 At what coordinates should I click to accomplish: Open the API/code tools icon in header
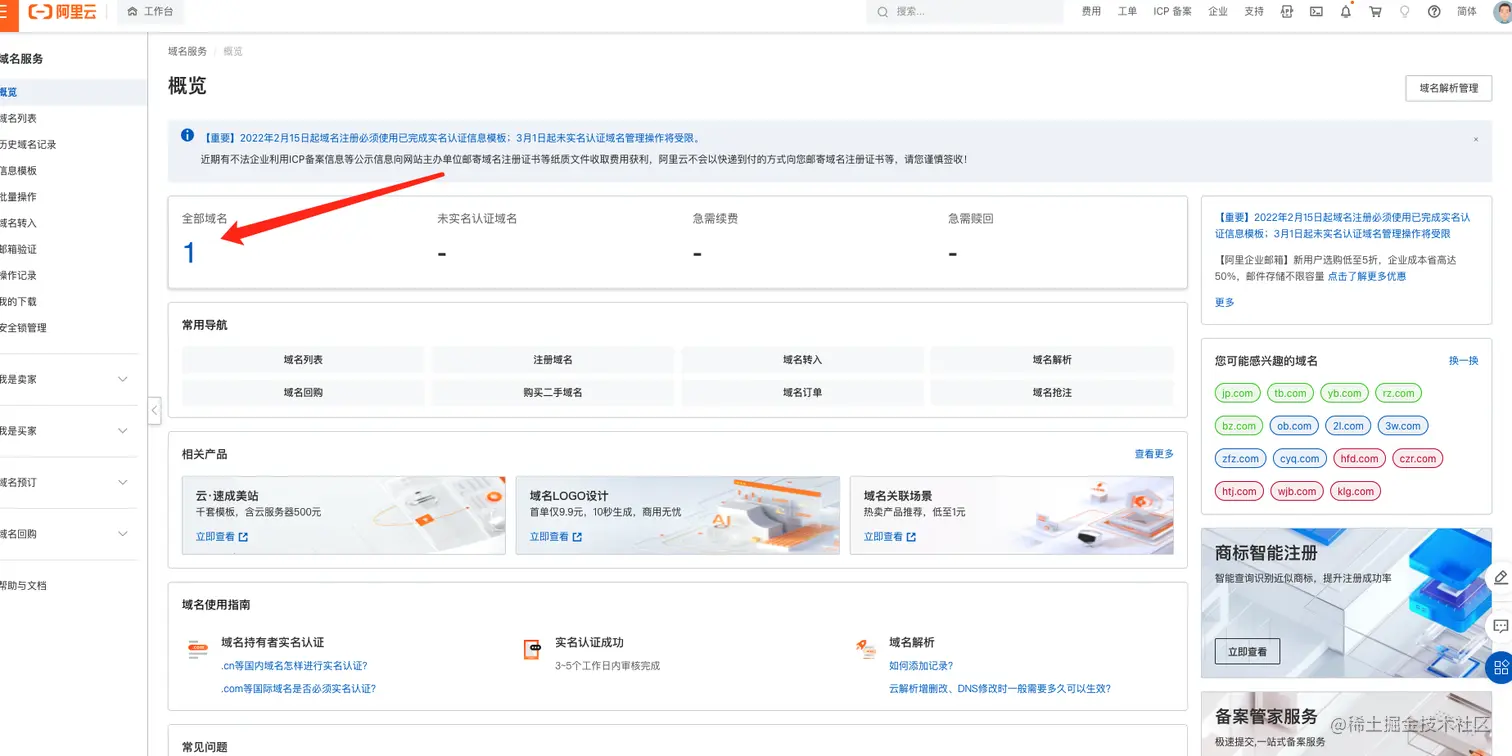click(x=1287, y=12)
